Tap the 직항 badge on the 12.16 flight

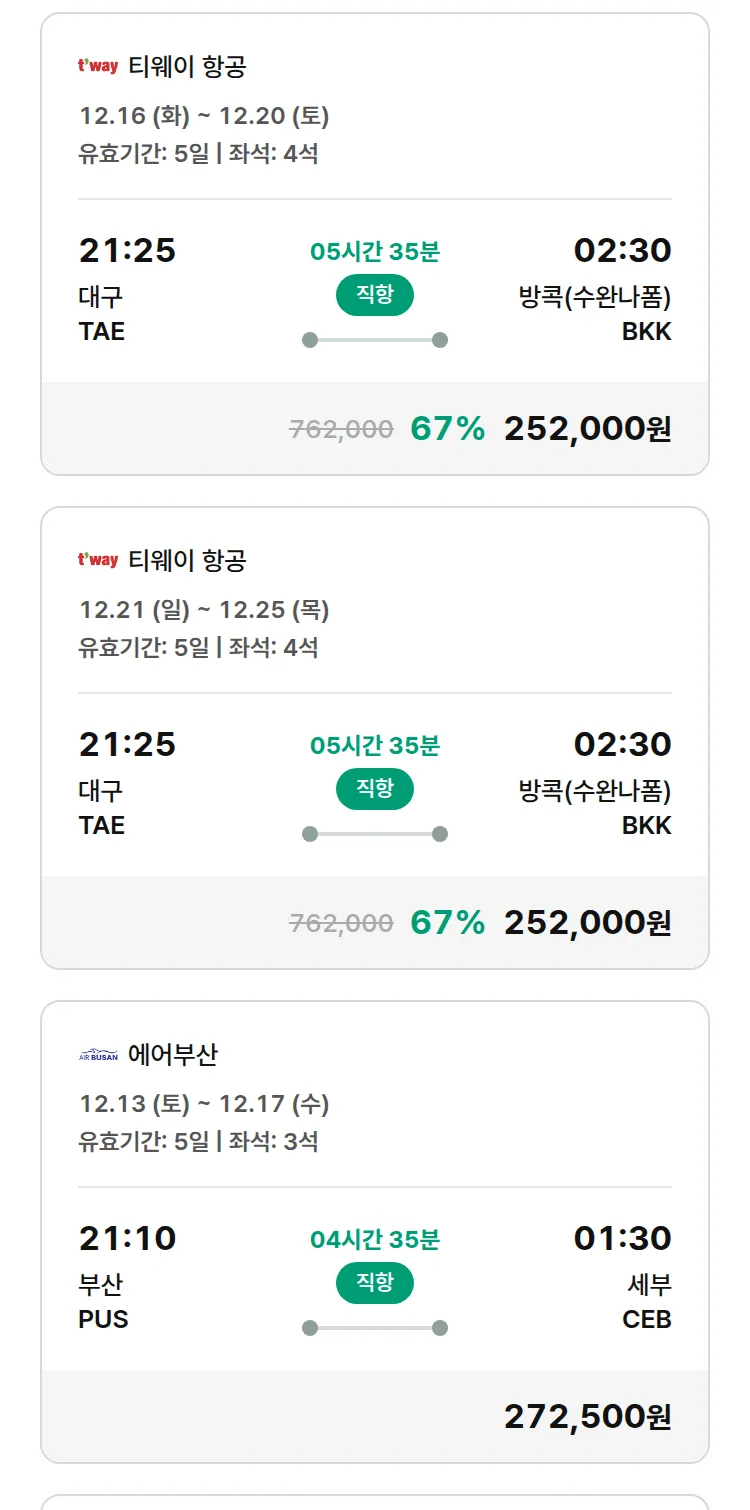374,295
